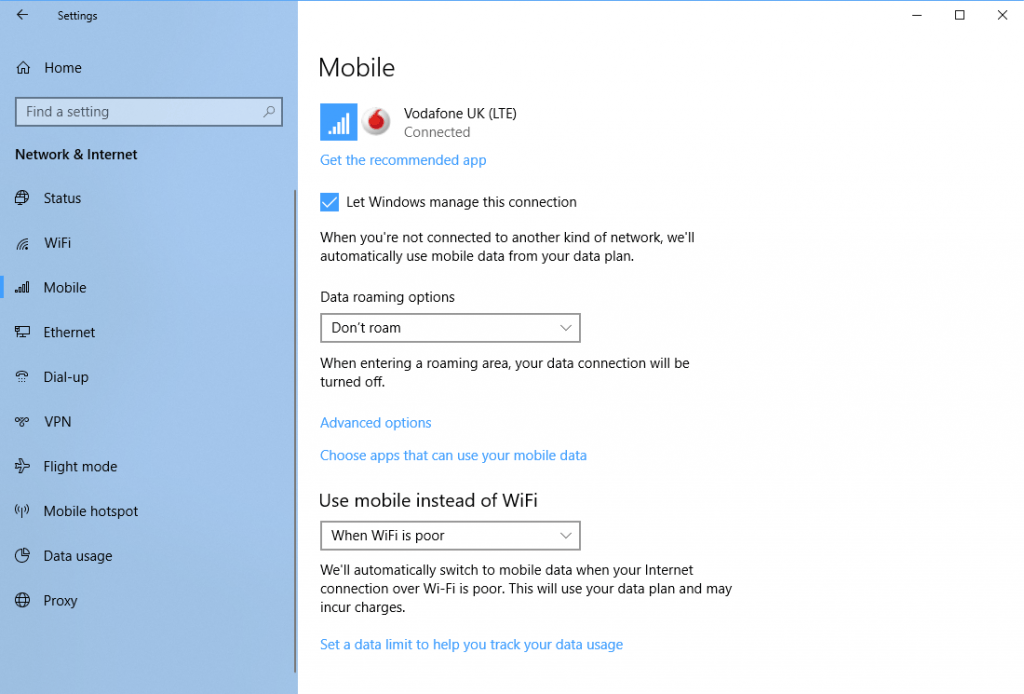Click Set a data limit link

472,644
